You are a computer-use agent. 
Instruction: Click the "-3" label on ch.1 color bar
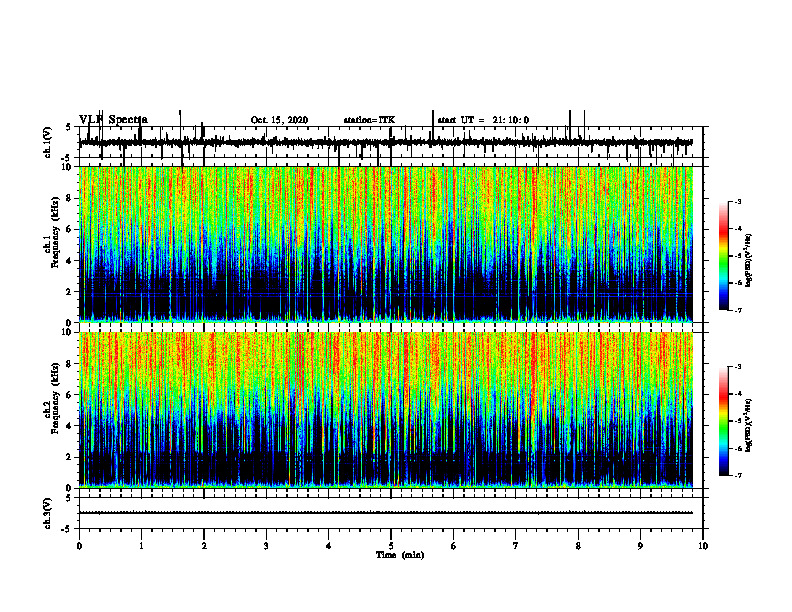[738, 202]
